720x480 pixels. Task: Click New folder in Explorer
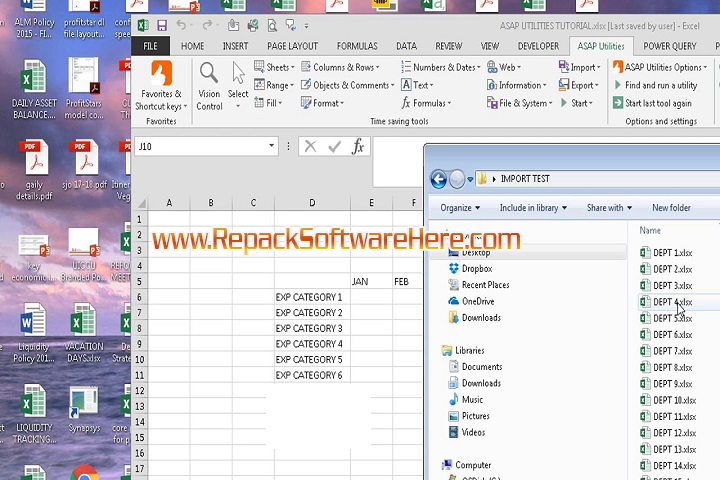[671, 208]
